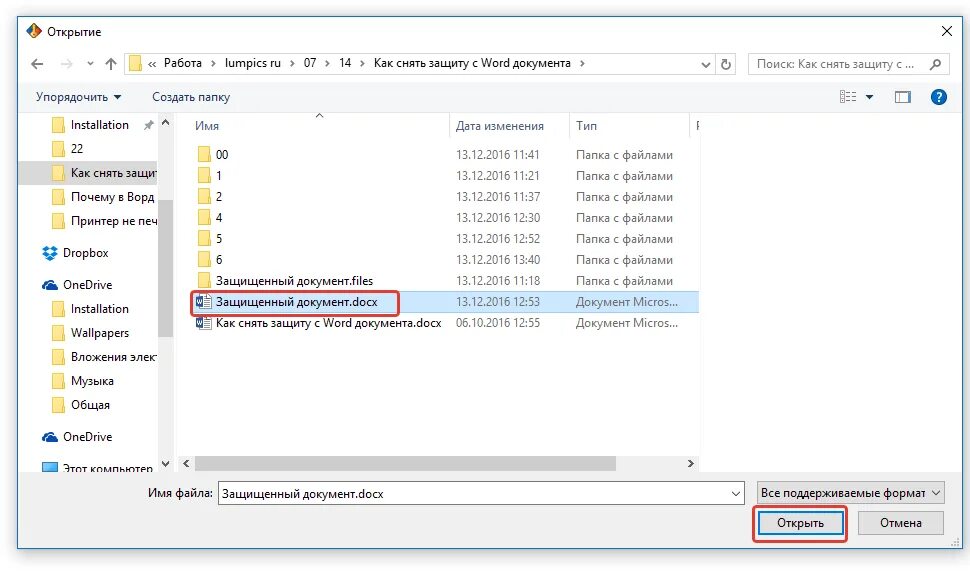Refresh the current folder view
This screenshot has height=571, width=970.
[726, 64]
